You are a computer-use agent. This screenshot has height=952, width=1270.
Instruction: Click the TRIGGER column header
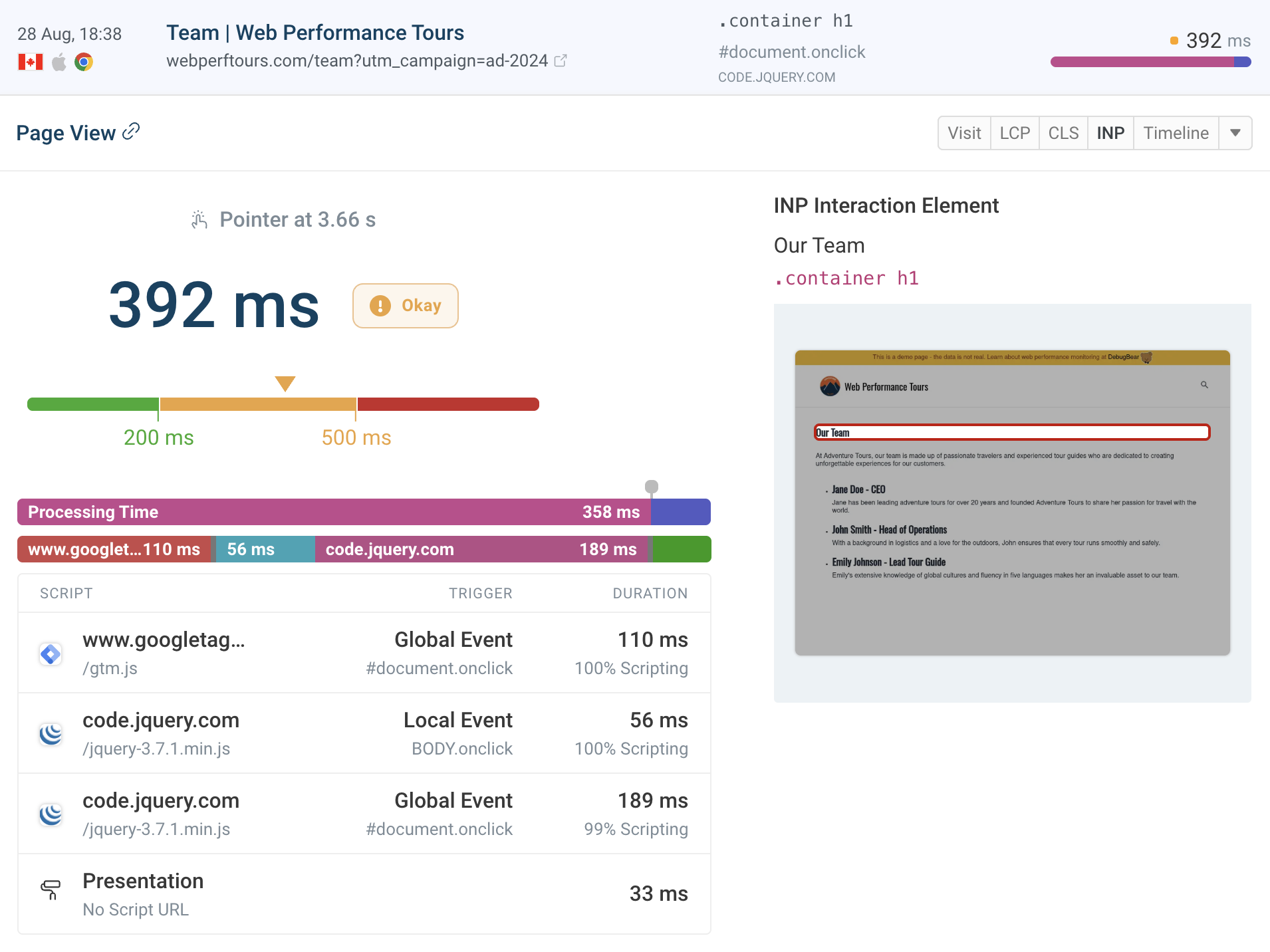[480, 593]
